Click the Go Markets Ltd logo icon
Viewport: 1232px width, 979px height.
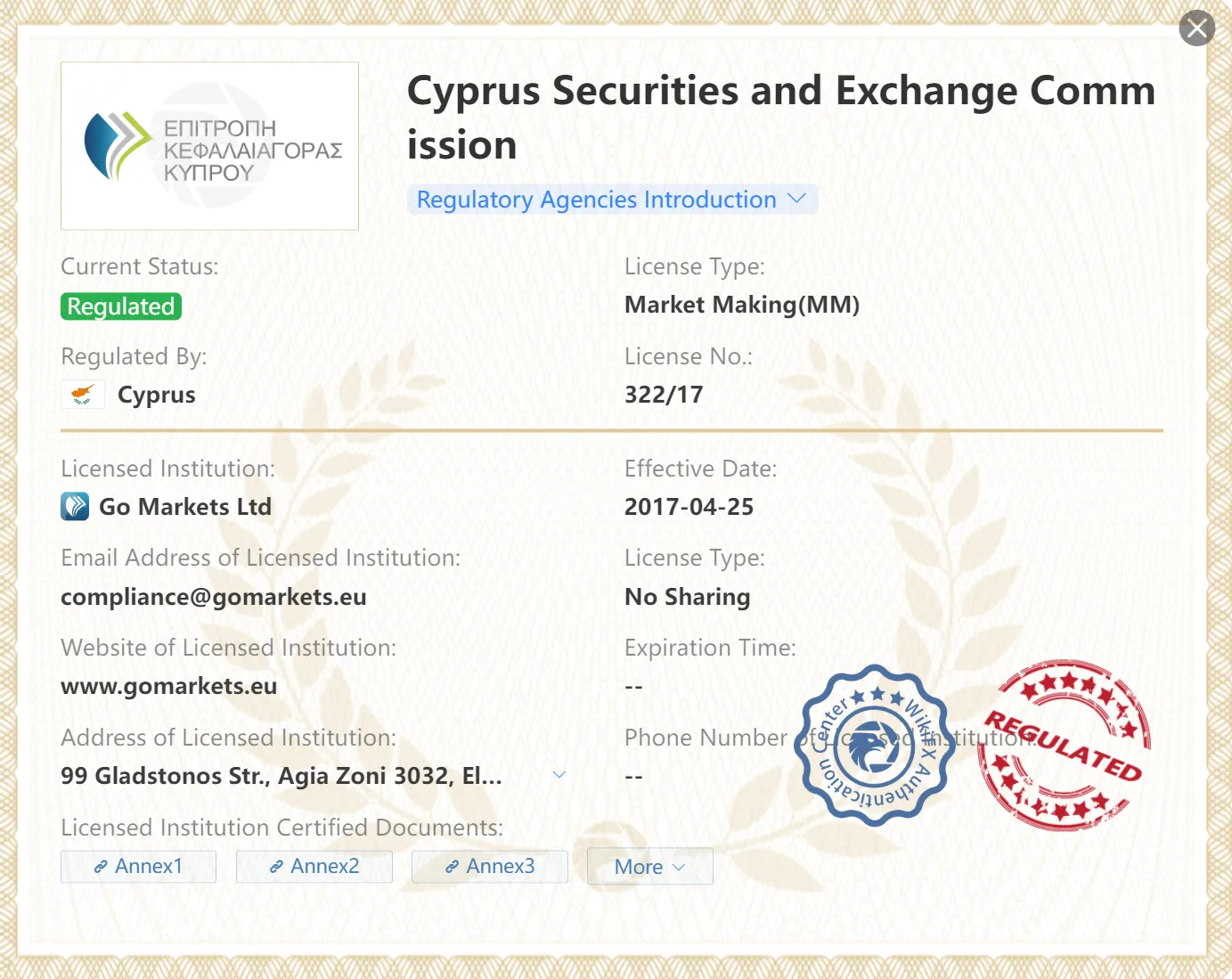click(x=75, y=507)
